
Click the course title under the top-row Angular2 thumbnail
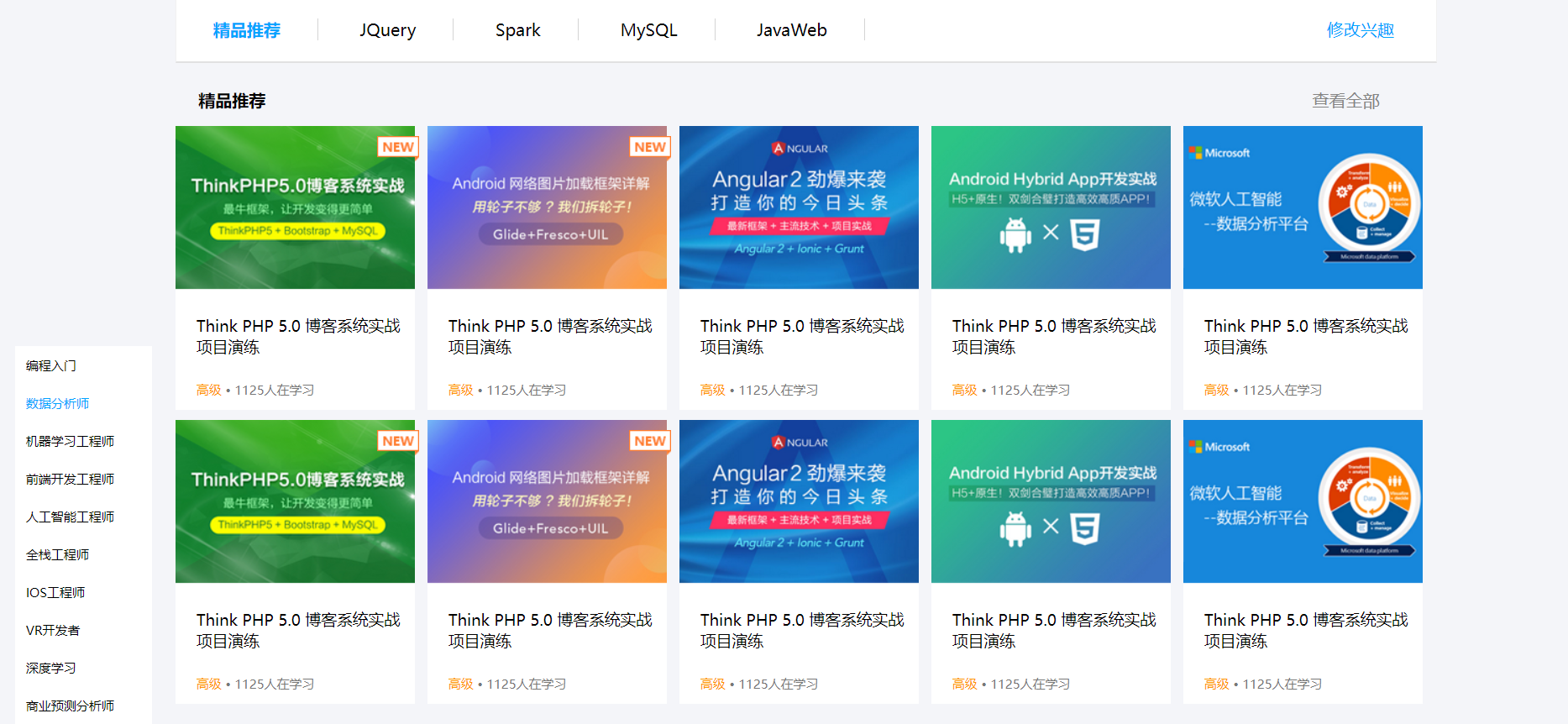[802, 336]
